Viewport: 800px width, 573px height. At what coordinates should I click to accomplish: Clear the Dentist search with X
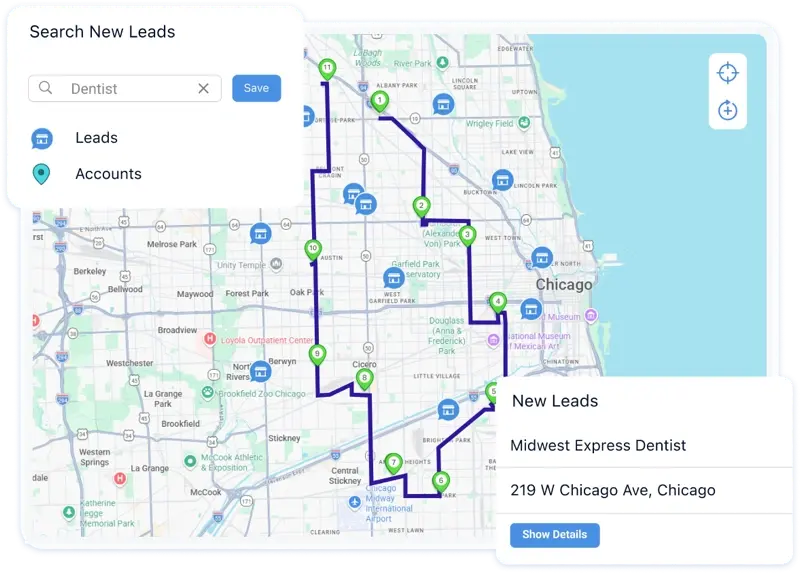204,88
